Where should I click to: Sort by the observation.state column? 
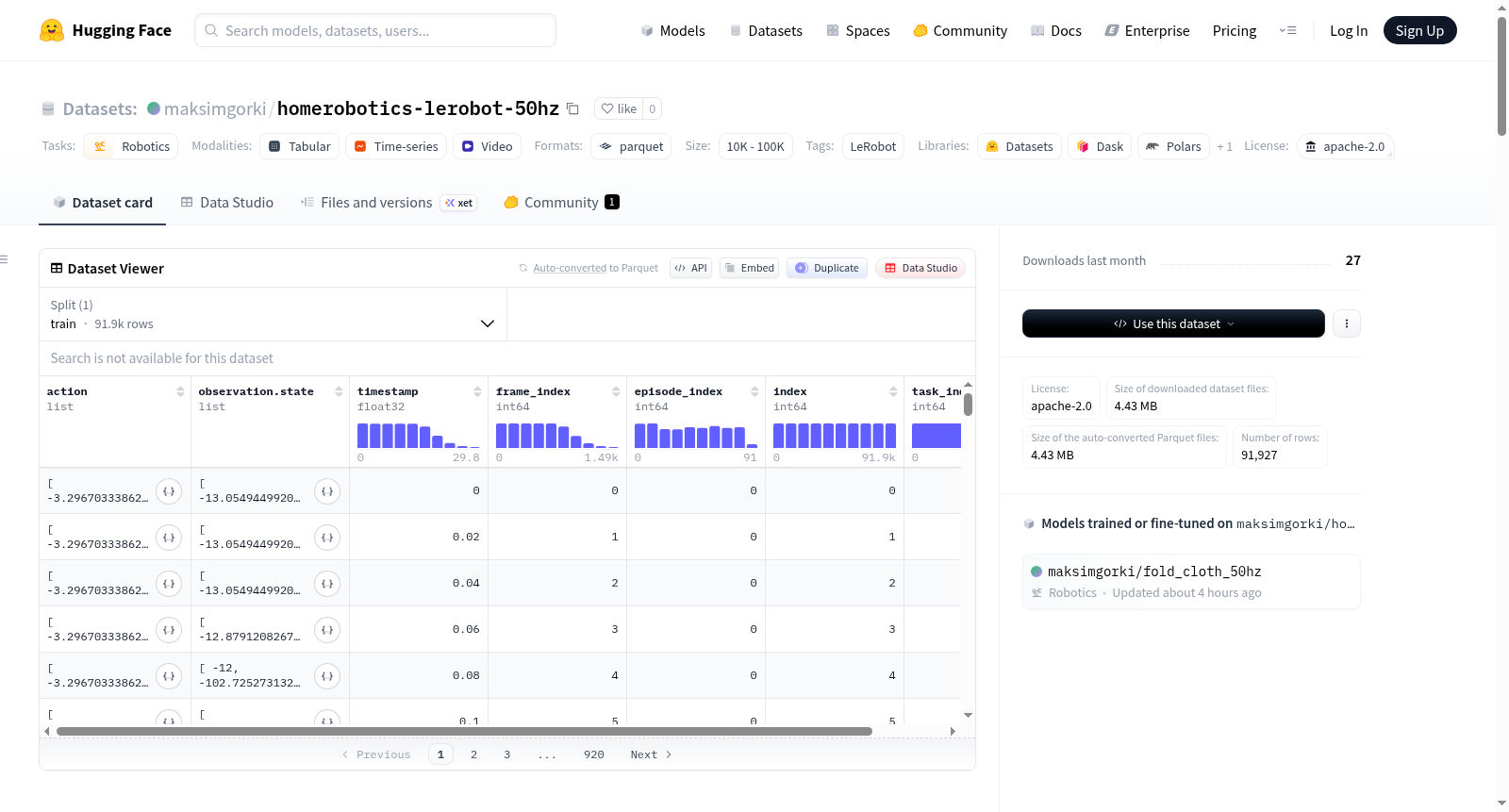tap(339, 391)
